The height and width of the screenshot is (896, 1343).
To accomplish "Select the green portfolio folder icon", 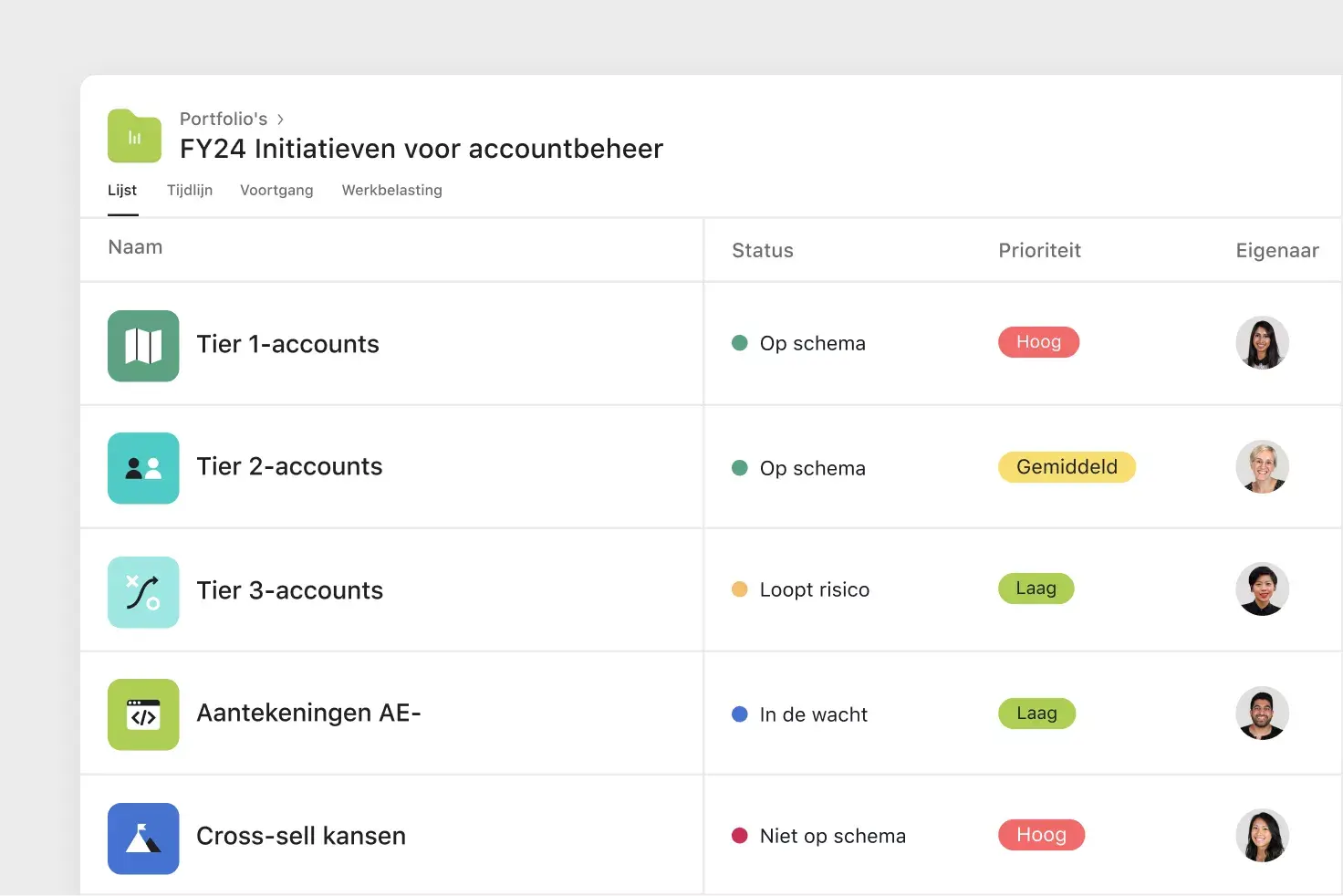I will [x=133, y=135].
